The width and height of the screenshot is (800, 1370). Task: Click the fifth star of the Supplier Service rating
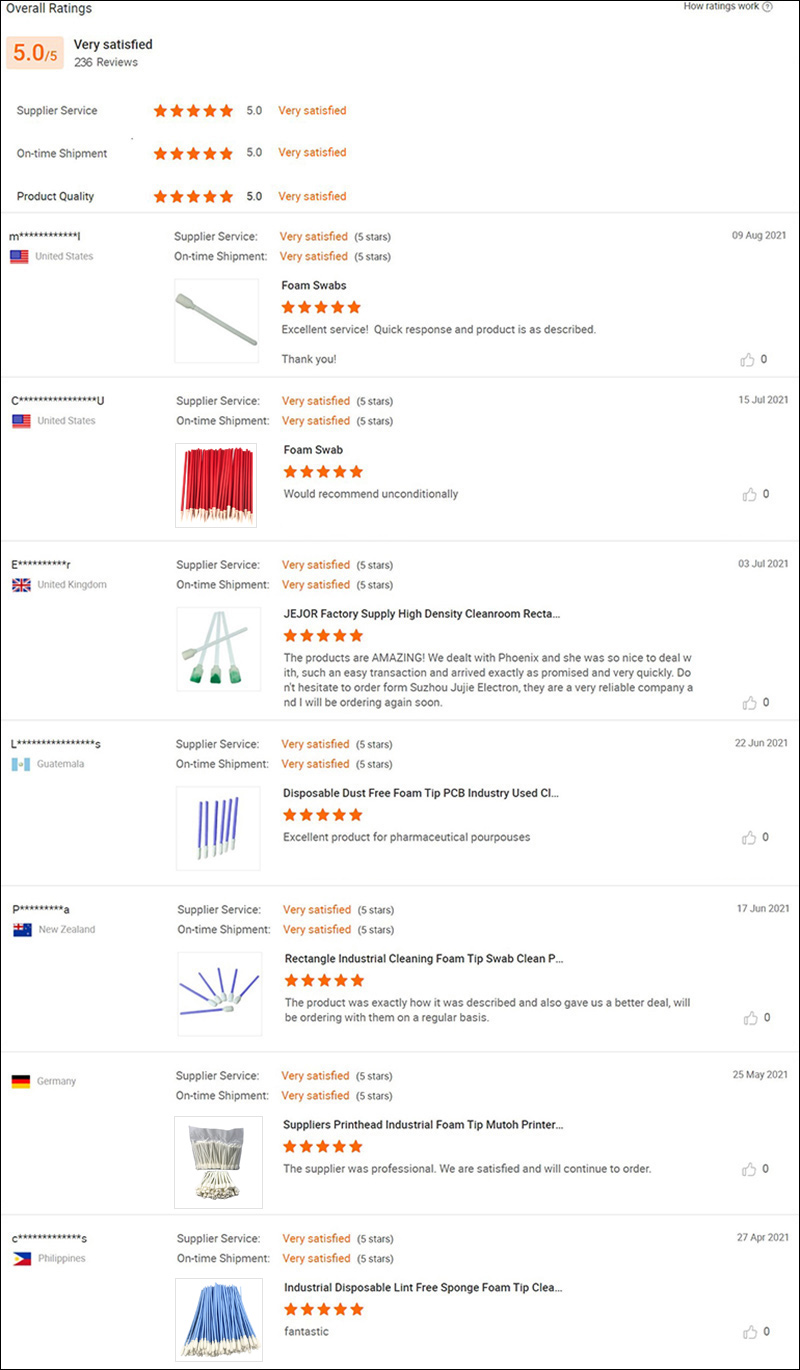point(226,111)
